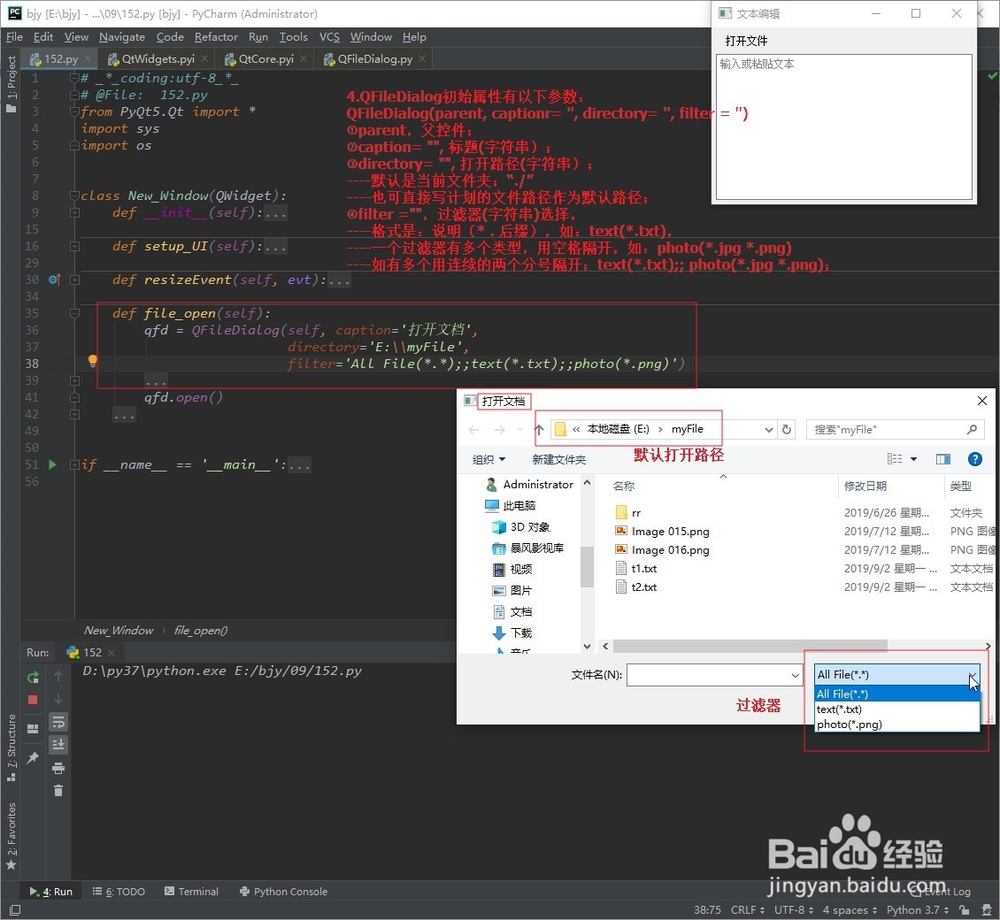Open the Refactor menu
The width and height of the screenshot is (1000, 920).
coord(216,37)
